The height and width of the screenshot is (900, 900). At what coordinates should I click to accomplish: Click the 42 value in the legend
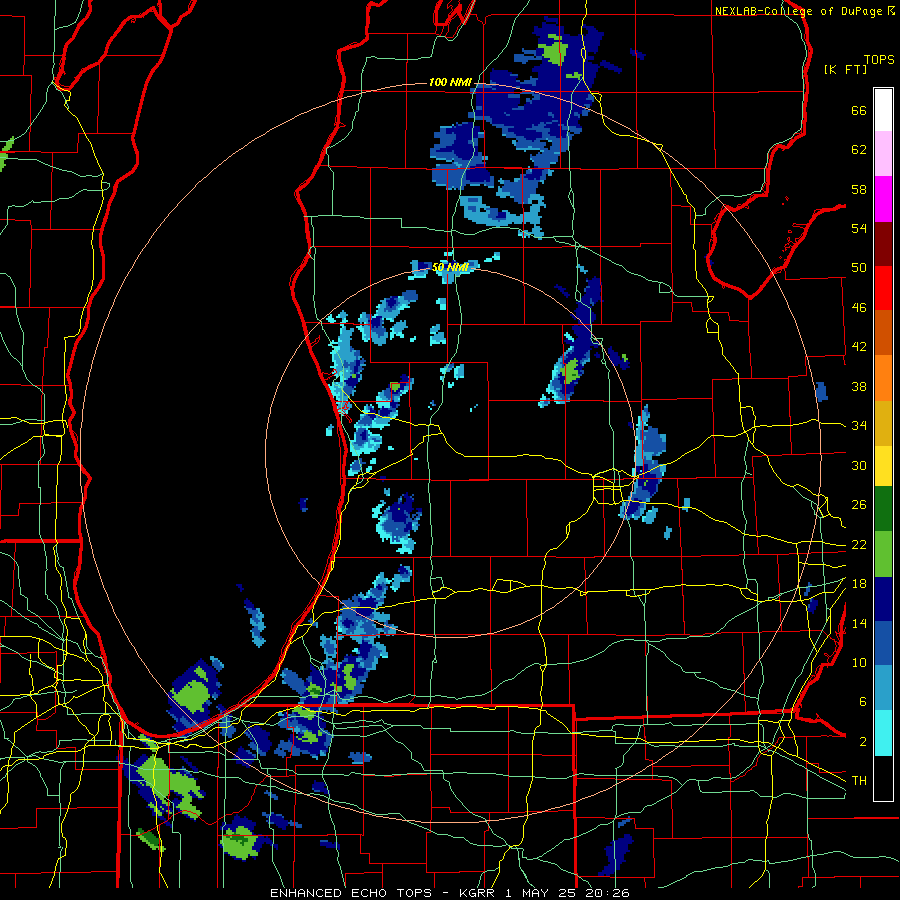click(x=859, y=347)
